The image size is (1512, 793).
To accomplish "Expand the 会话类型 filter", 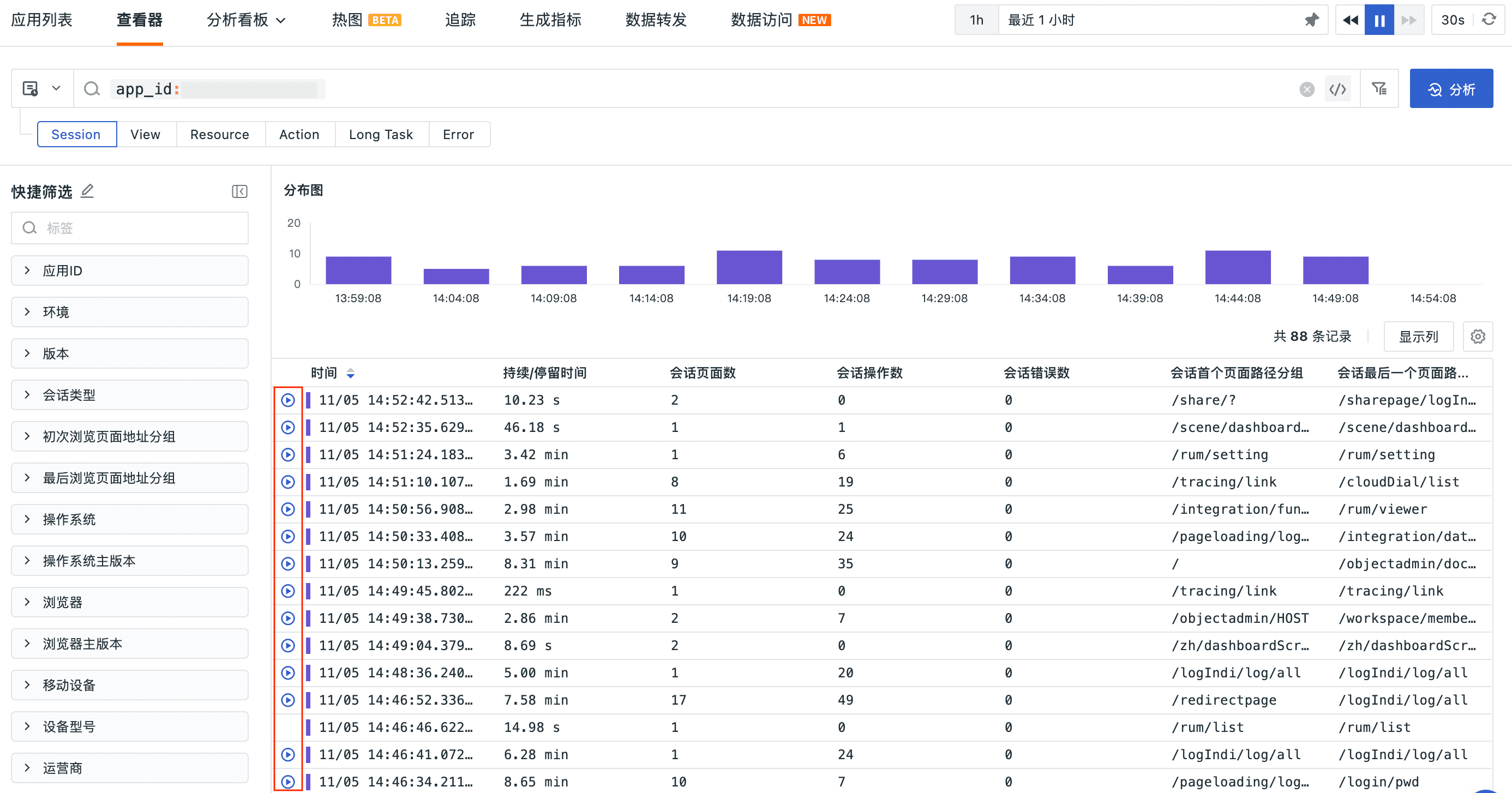I will point(130,395).
